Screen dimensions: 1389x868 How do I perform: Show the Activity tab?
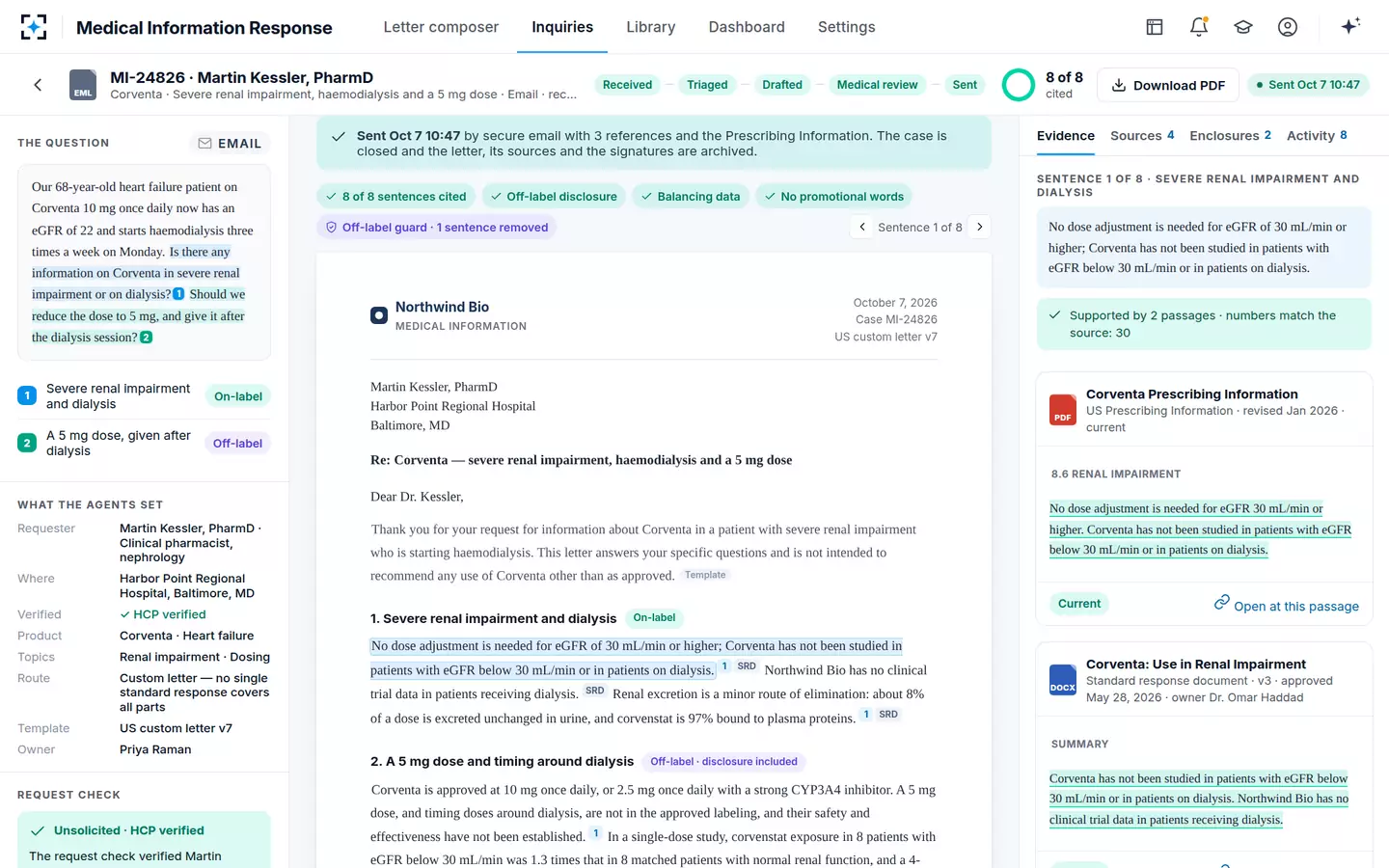1317,136
